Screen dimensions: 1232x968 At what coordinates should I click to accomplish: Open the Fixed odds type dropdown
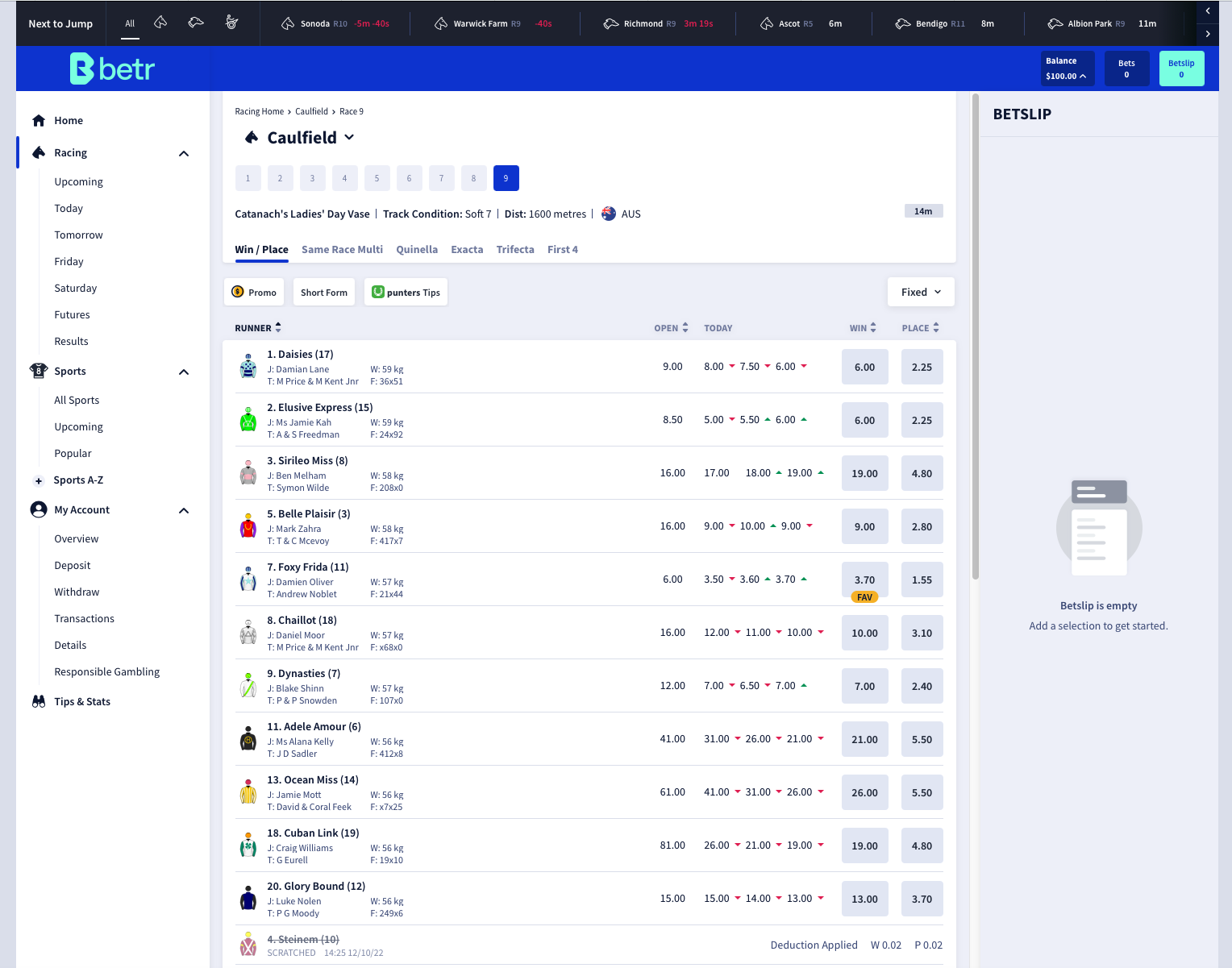pos(921,292)
